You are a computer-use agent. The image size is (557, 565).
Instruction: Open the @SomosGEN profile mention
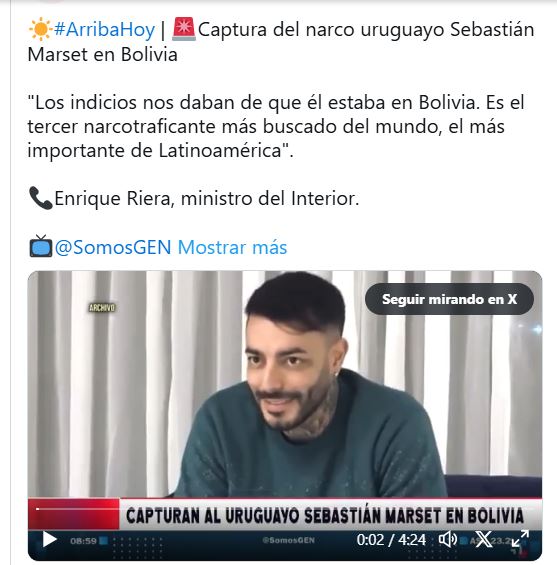[113, 247]
